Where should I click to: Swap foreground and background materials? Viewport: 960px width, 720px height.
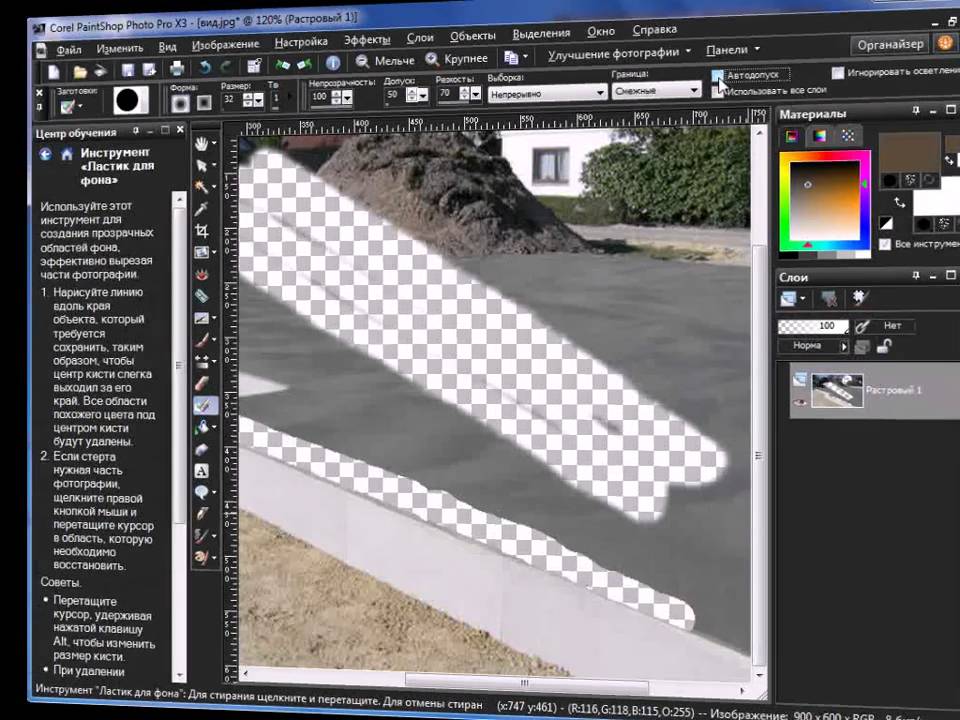click(x=899, y=201)
